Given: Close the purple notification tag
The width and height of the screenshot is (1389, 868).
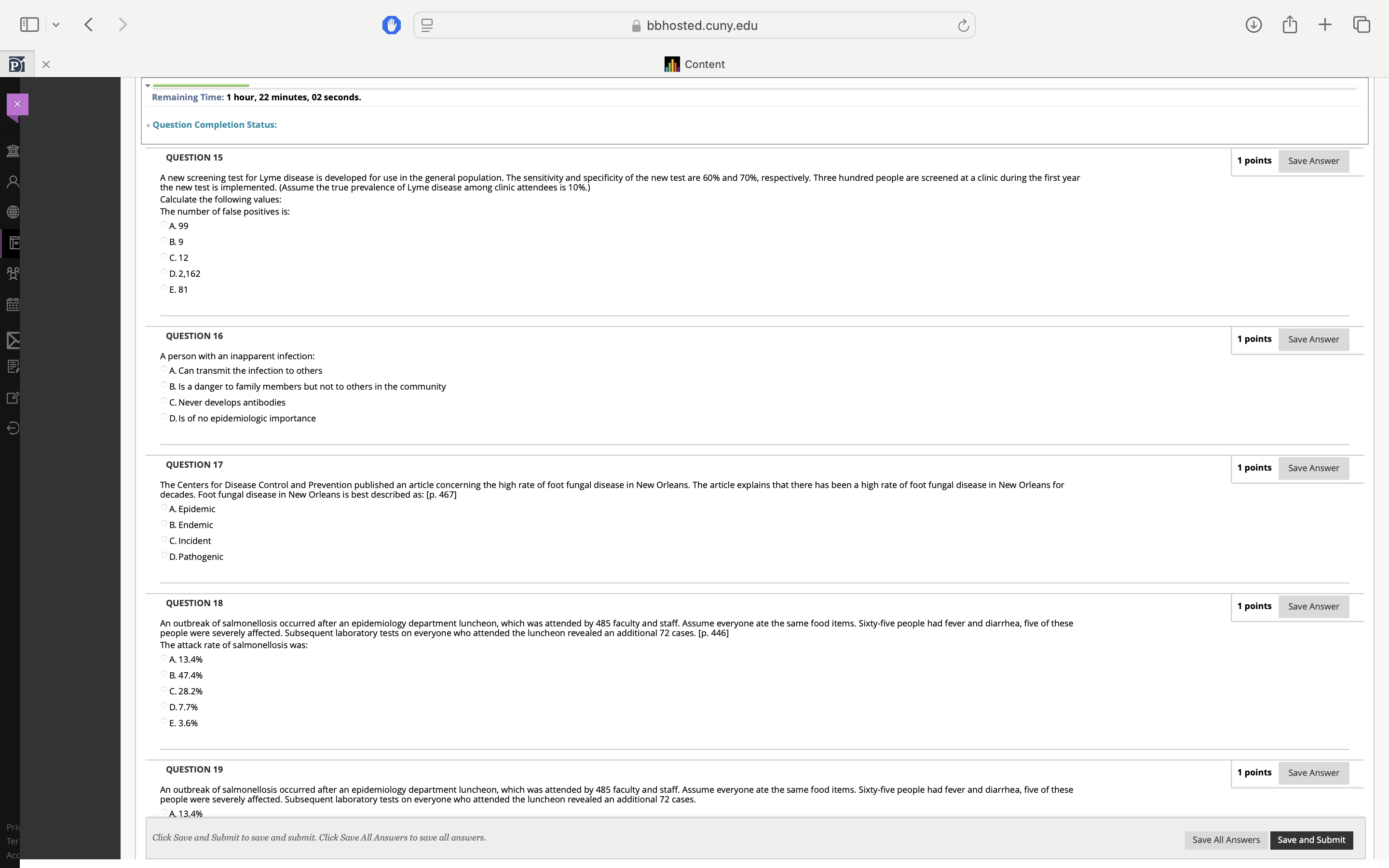Looking at the screenshot, I should tap(17, 104).
